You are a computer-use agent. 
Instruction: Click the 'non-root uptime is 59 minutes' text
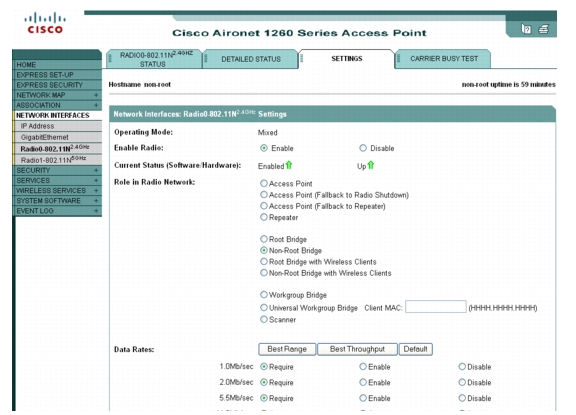pos(508,84)
